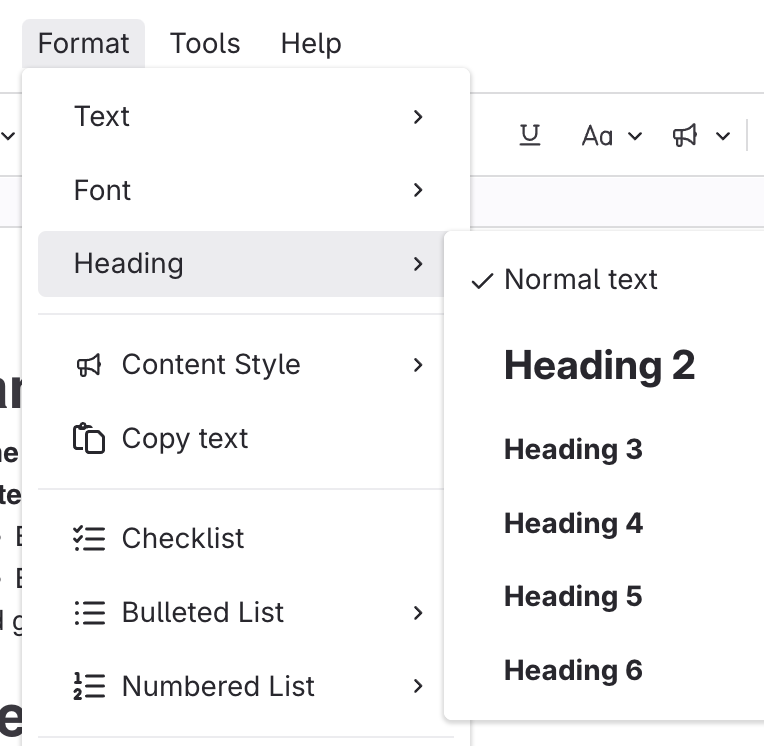
Task: Expand the Font submenu chevron
Action: point(418,190)
